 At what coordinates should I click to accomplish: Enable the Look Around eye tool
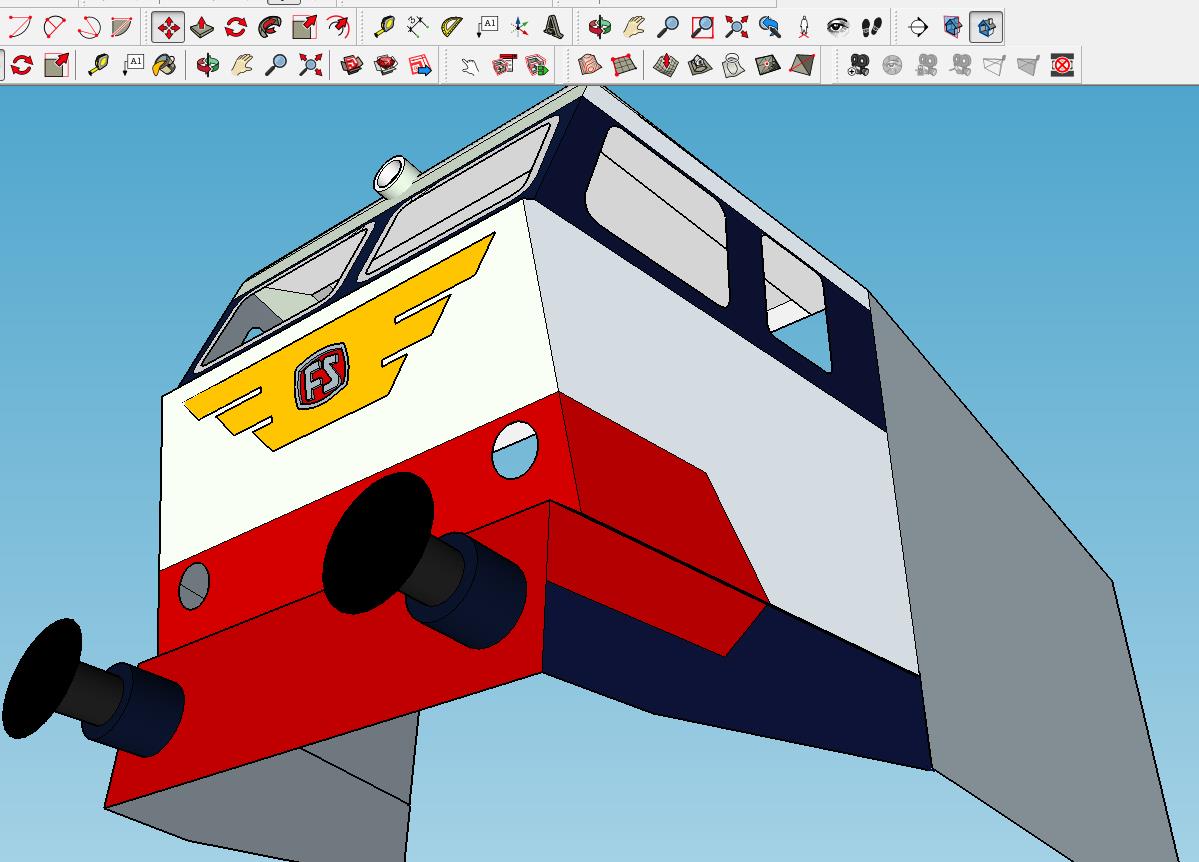click(x=838, y=27)
